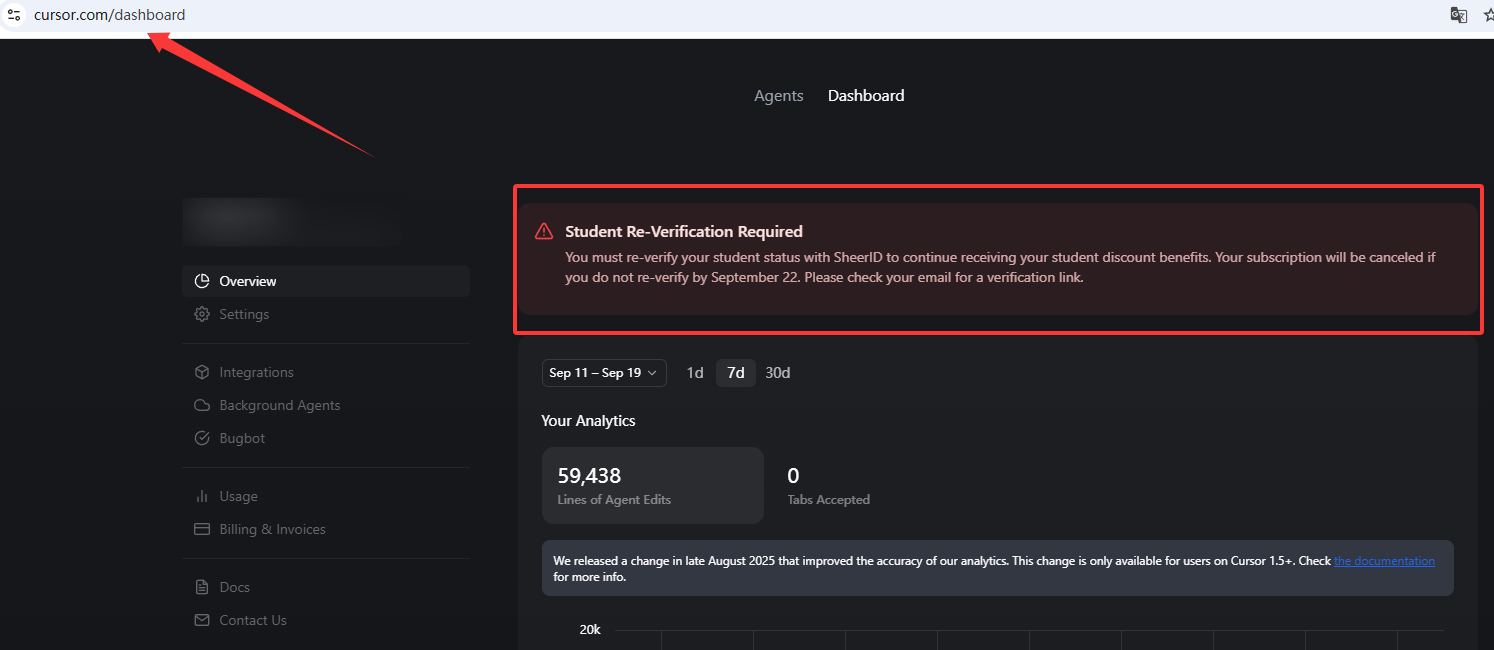Click the Integrations cube icon
Image resolution: width=1494 pixels, height=650 pixels.
[x=201, y=372]
